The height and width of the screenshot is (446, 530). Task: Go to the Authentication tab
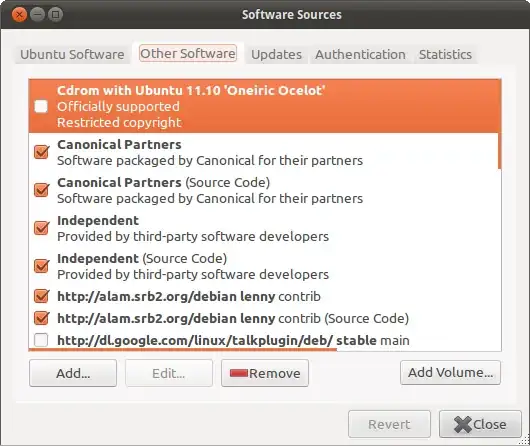360,54
